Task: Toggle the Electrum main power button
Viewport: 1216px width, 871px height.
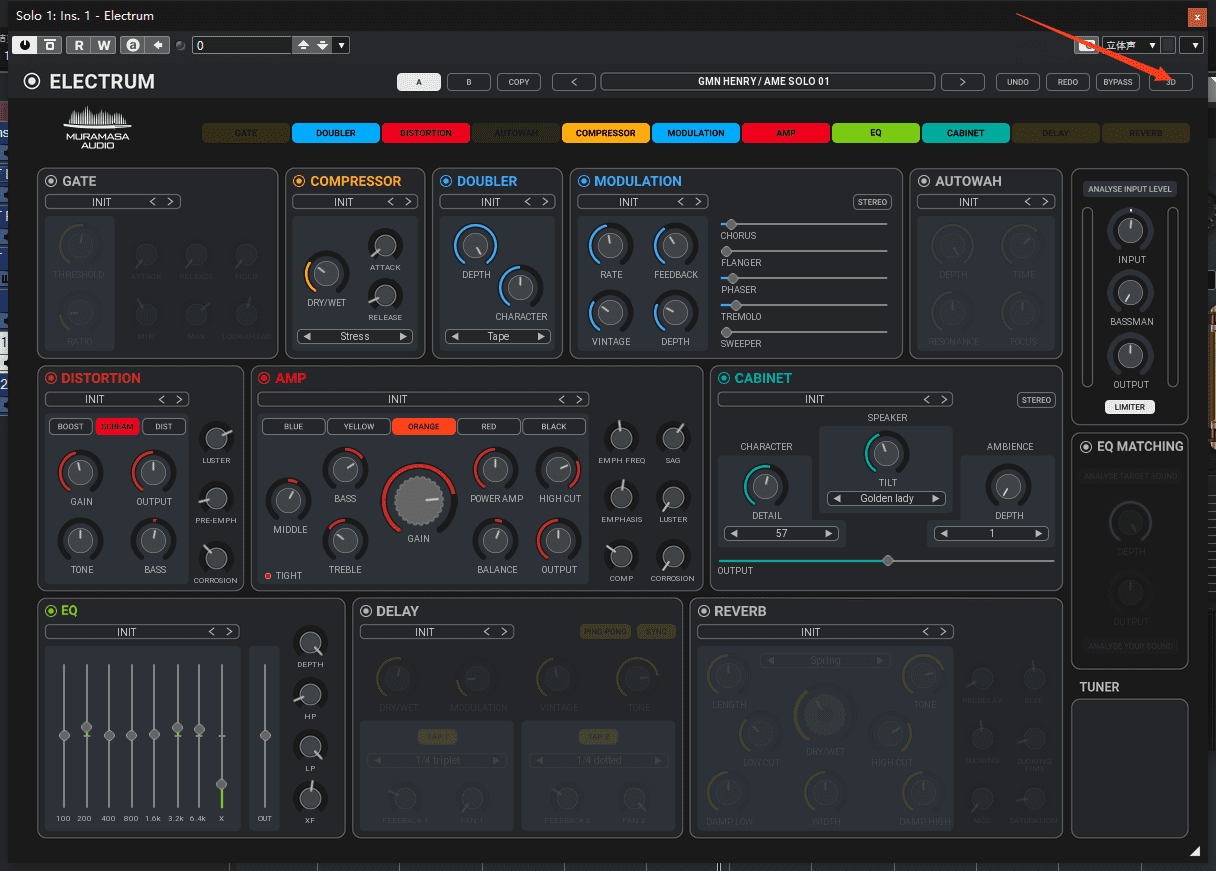Action: 32,82
